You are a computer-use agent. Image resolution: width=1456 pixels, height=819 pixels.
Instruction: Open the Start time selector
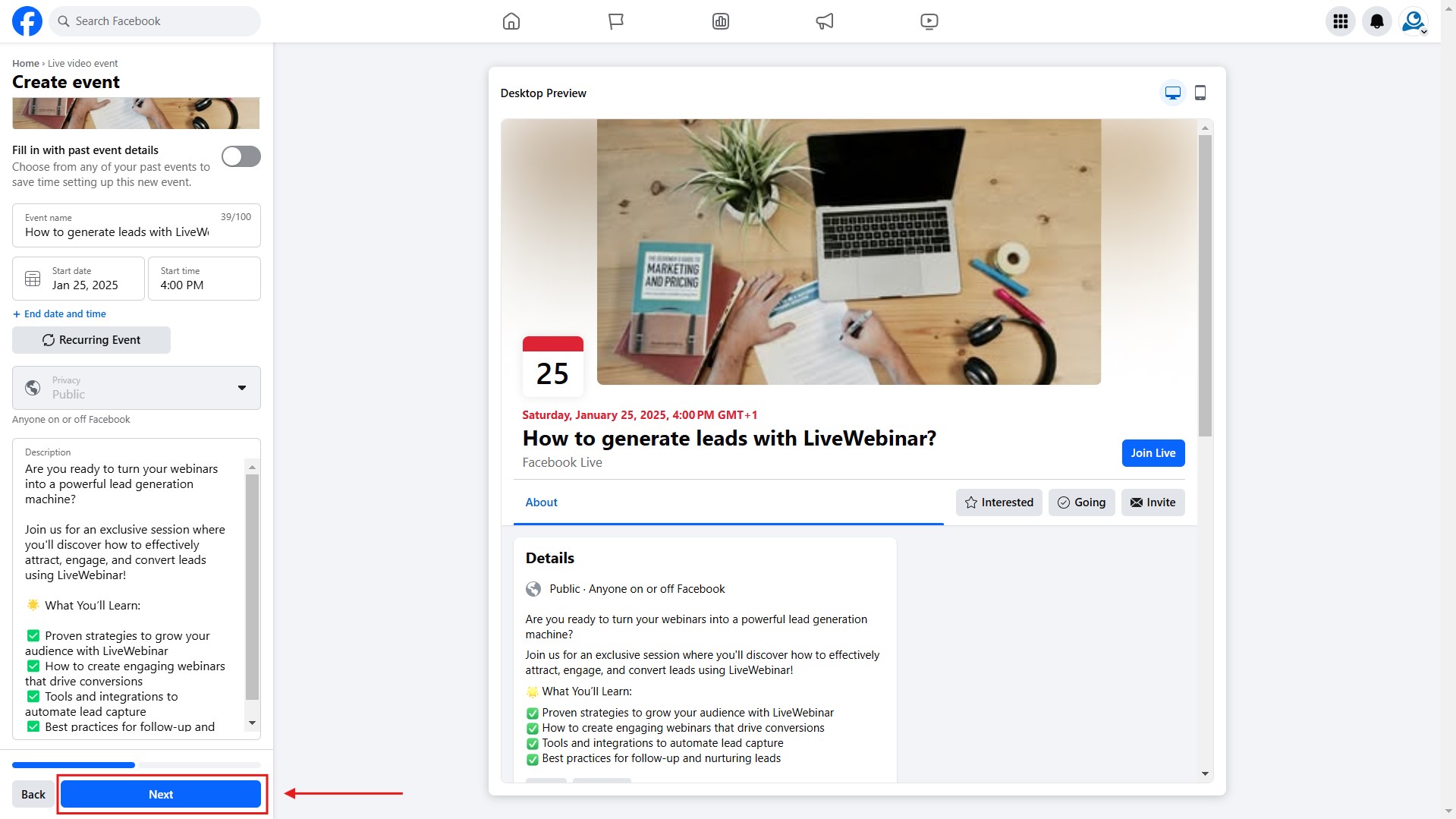(204, 279)
